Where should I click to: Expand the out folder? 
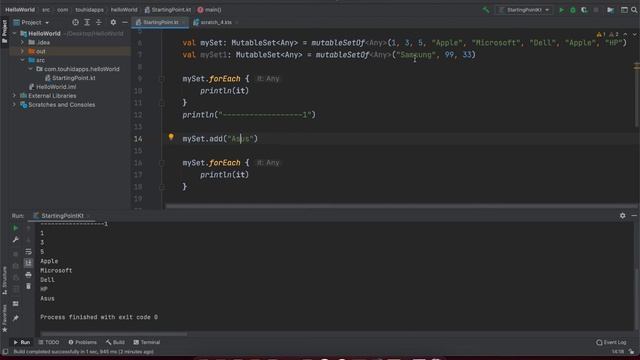(x=22, y=51)
